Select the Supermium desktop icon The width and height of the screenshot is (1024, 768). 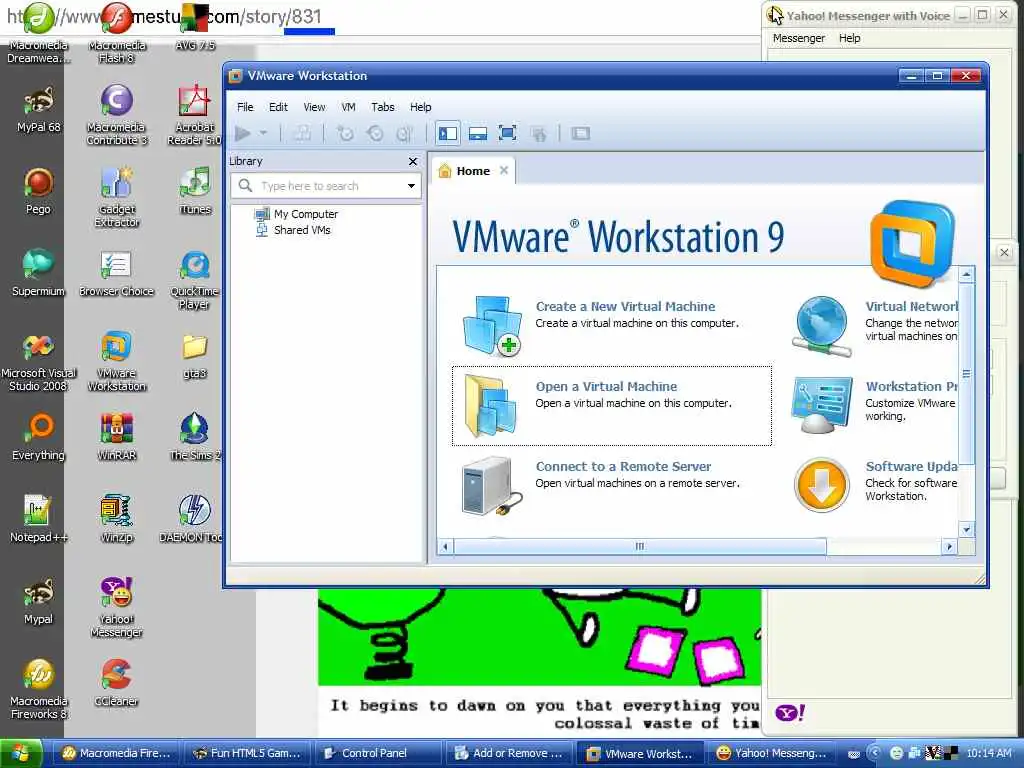point(39,272)
